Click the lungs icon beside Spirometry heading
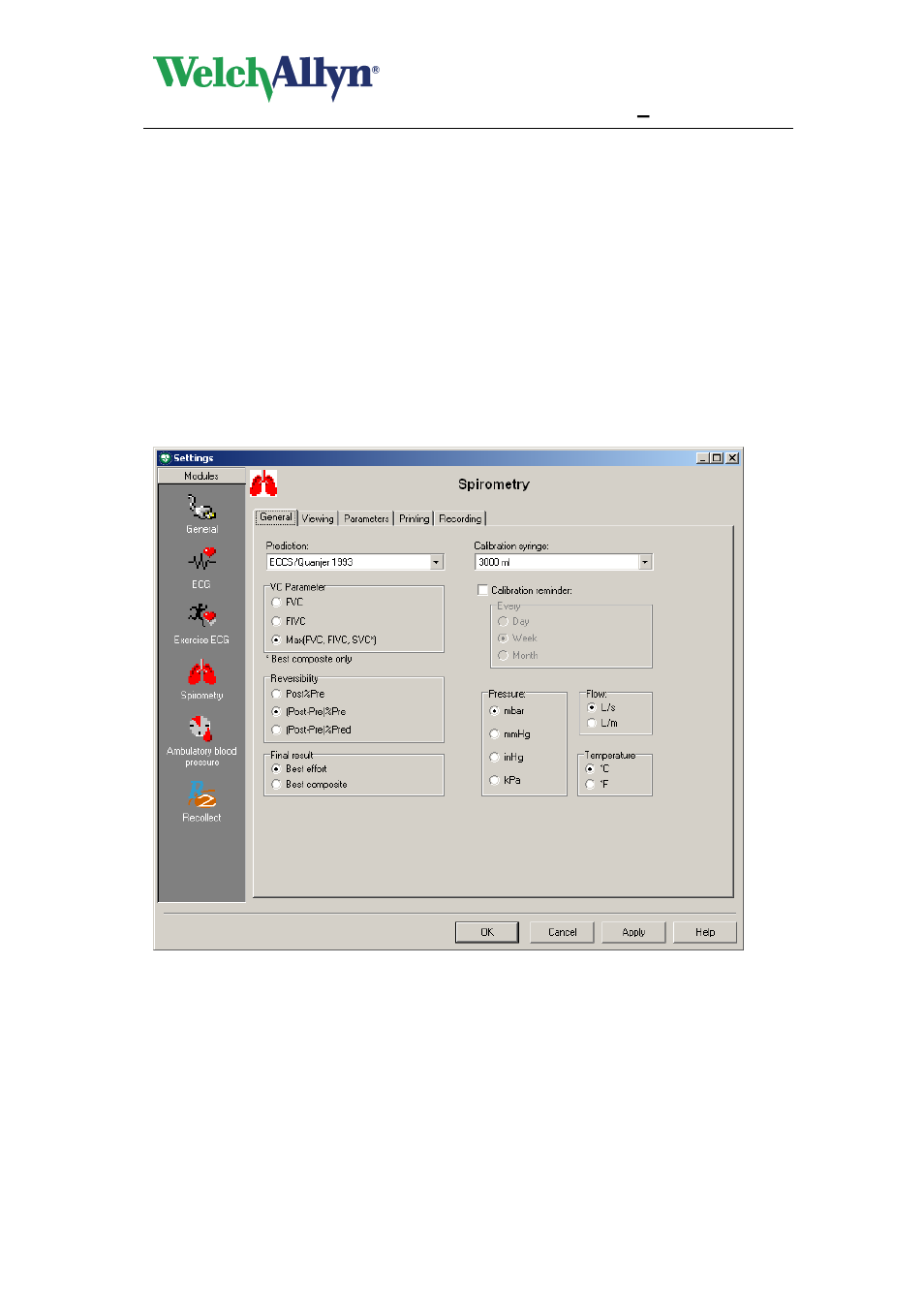Image resolution: width=924 pixels, height=1307 pixels. point(263,483)
